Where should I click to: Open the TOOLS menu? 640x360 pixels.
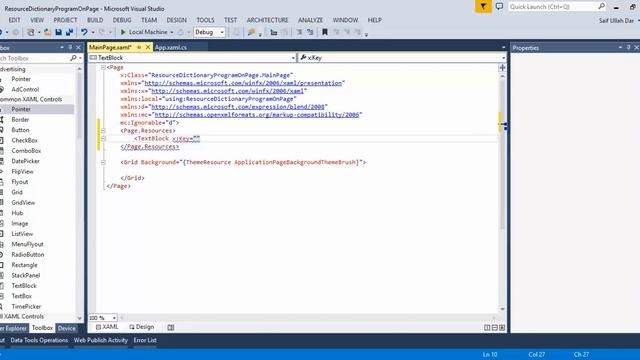(205, 20)
